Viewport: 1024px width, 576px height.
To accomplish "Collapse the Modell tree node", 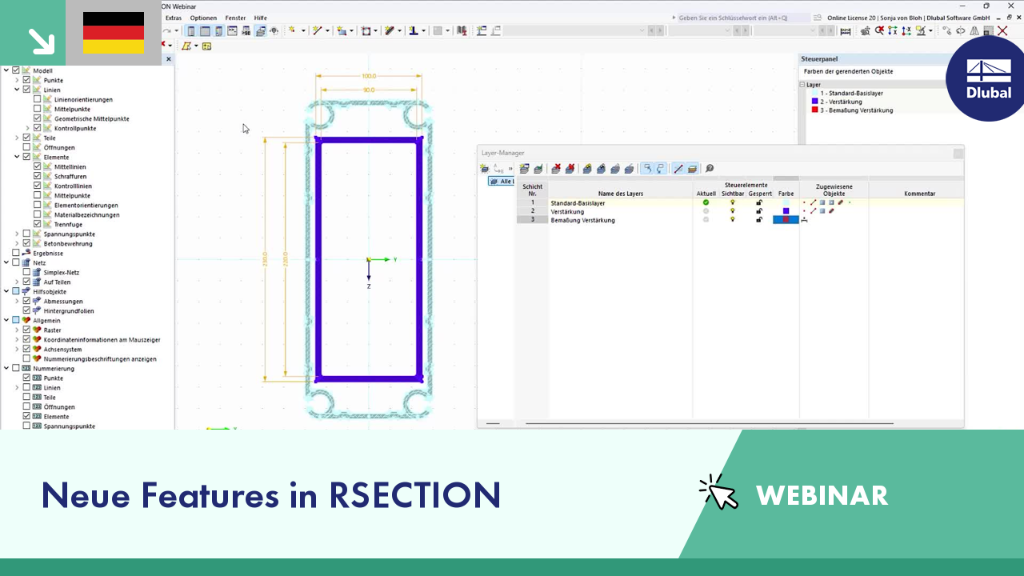I will 6,71.
